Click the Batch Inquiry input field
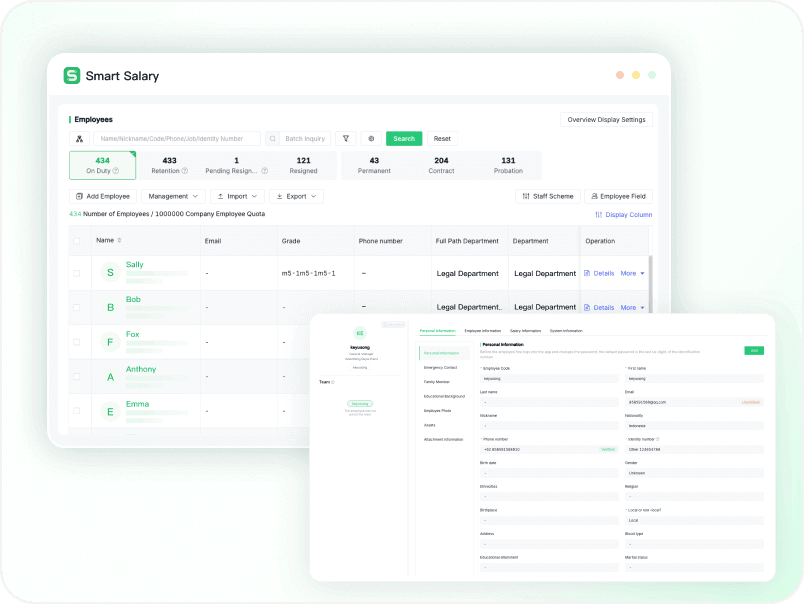This screenshot has height=604, width=804. tap(305, 138)
